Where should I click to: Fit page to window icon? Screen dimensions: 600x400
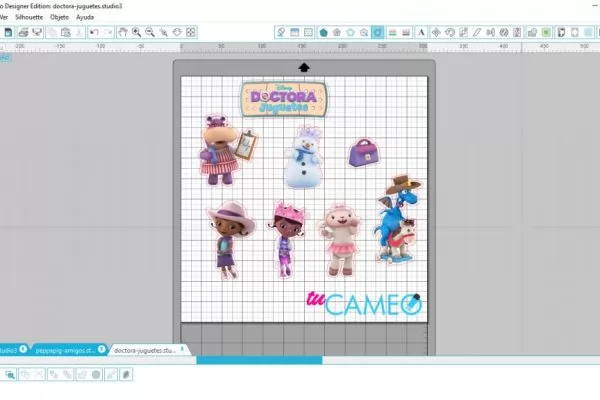(191, 33)
